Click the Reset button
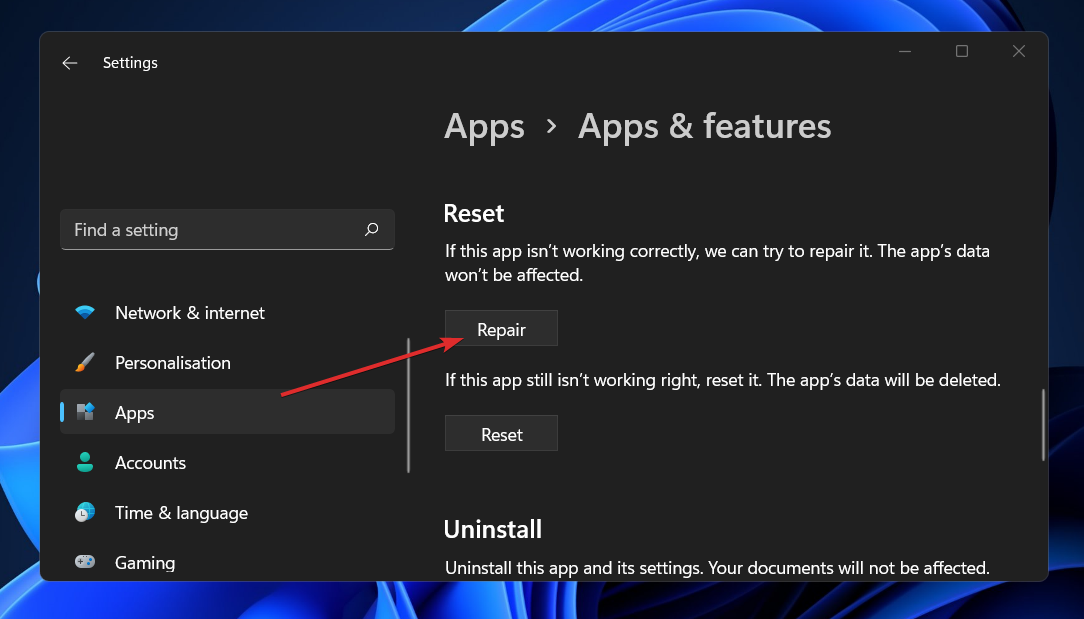This screenshot has height=619, width=1084. 501,433
